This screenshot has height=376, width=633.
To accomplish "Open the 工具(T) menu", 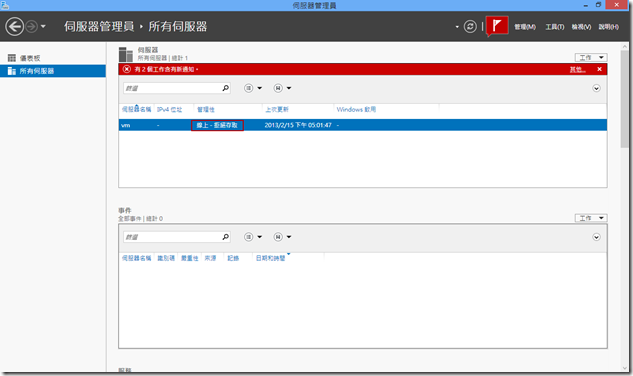I will pos(555,27).
